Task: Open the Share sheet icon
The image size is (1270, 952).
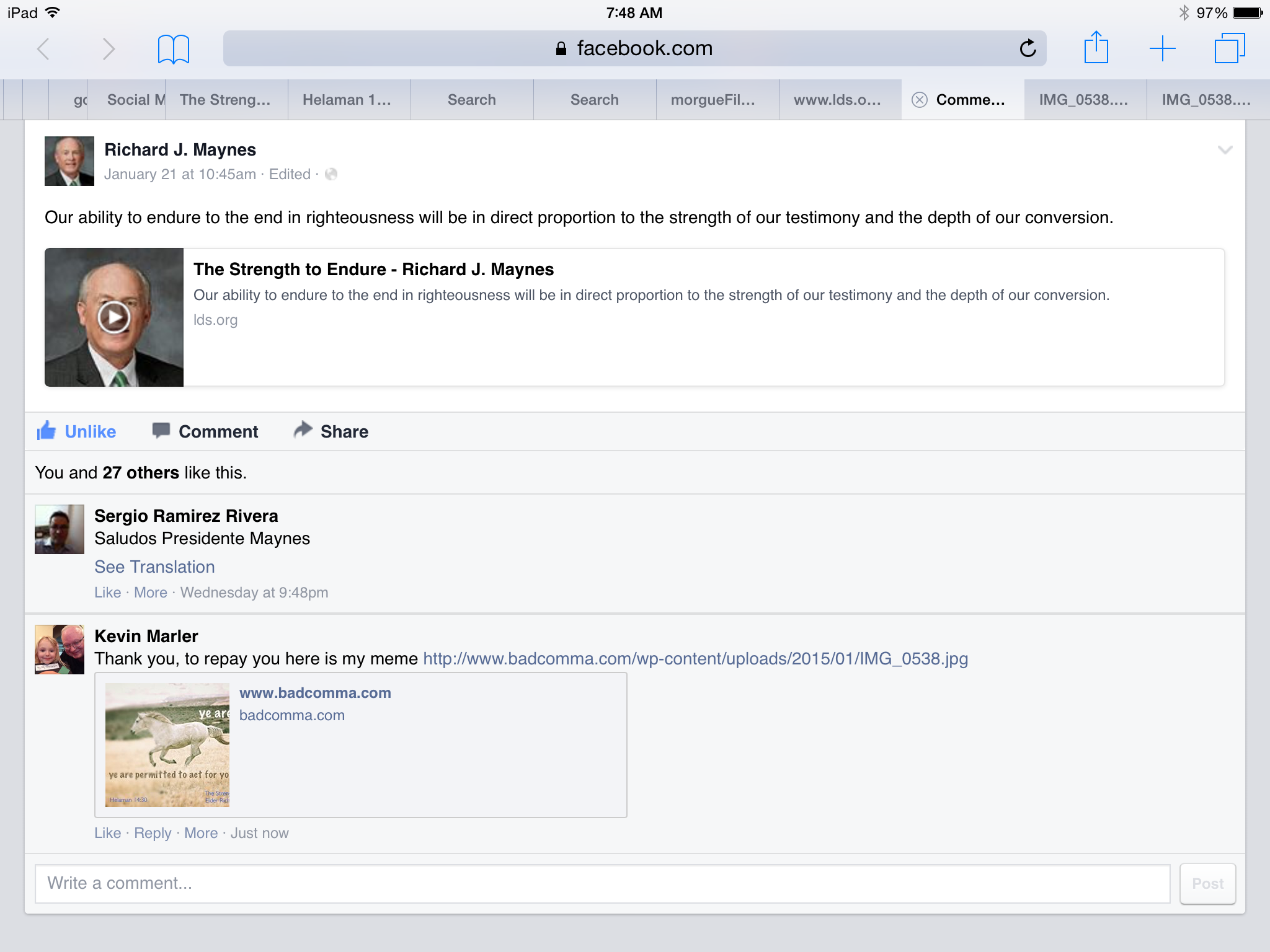Action: point(1096,47)
